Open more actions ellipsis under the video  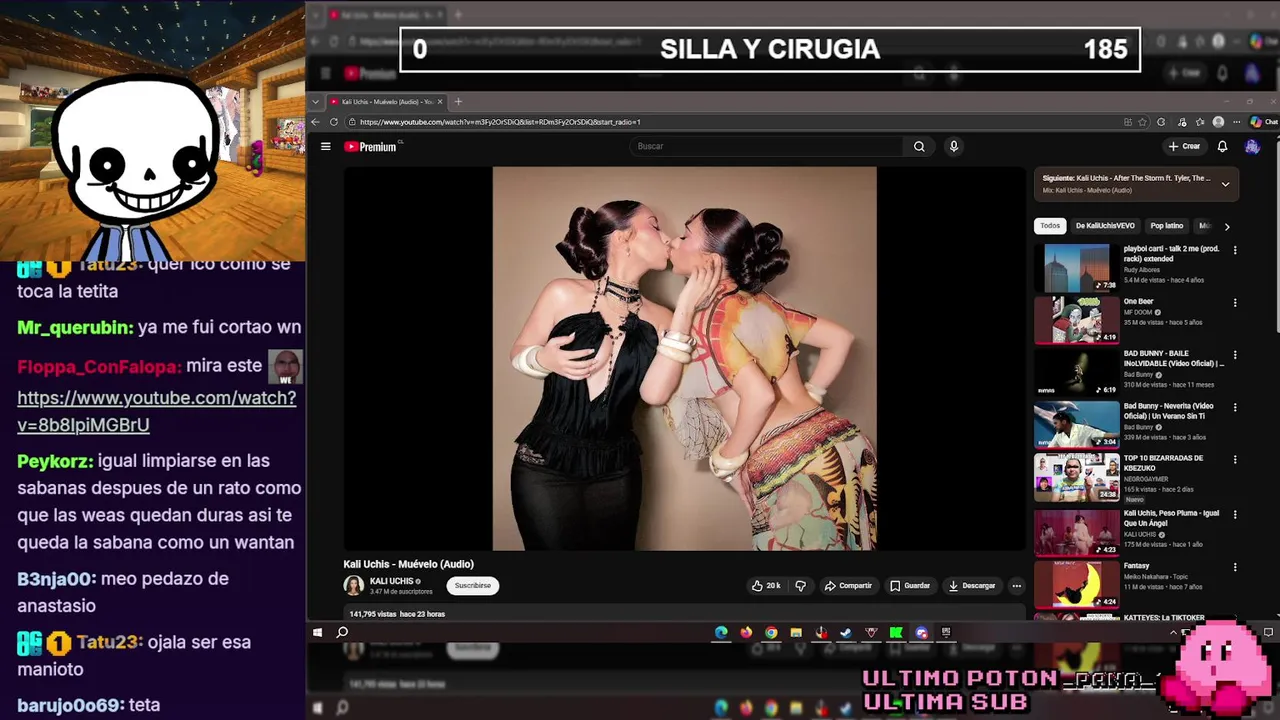1016,586
